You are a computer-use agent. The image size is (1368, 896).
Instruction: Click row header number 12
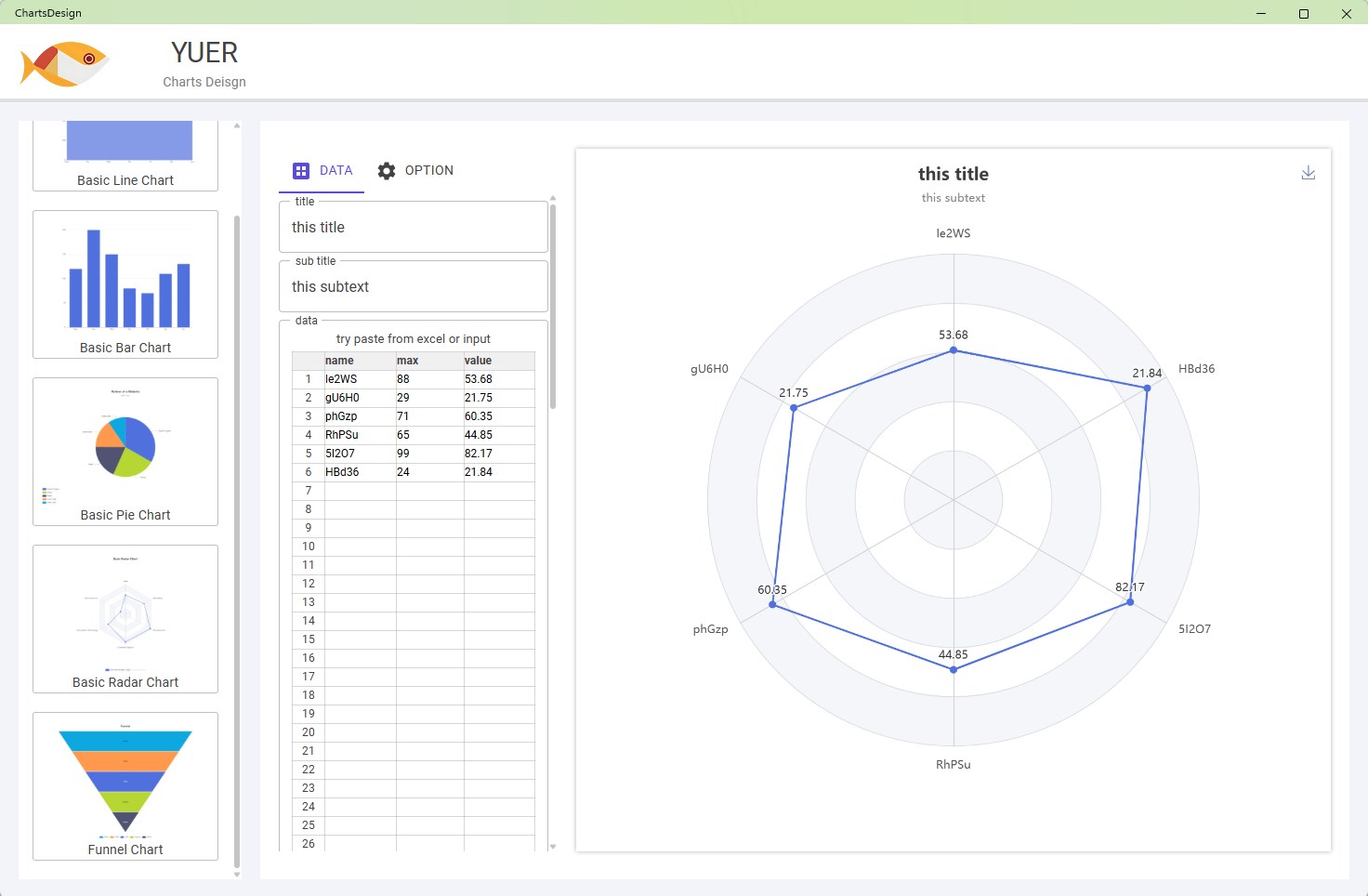pyautogui.click(x=309, y=584)
